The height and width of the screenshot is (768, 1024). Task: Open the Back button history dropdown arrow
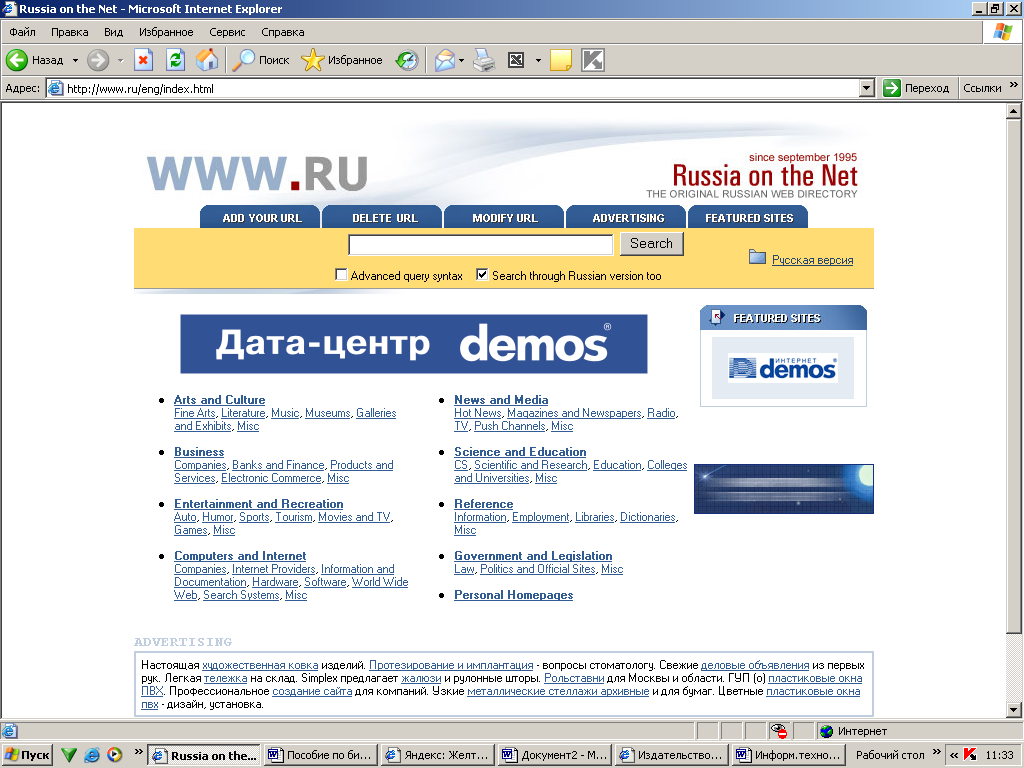[x=75, y=60]
